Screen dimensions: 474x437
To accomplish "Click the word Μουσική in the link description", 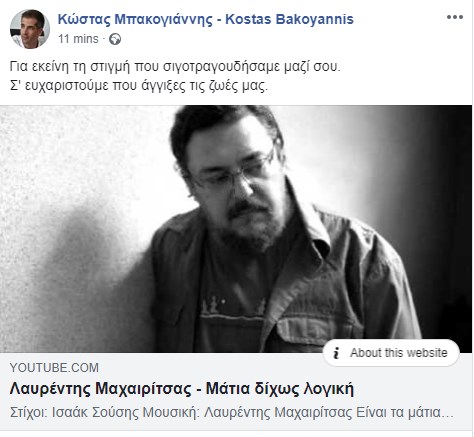I will click(x=169, y=413).
